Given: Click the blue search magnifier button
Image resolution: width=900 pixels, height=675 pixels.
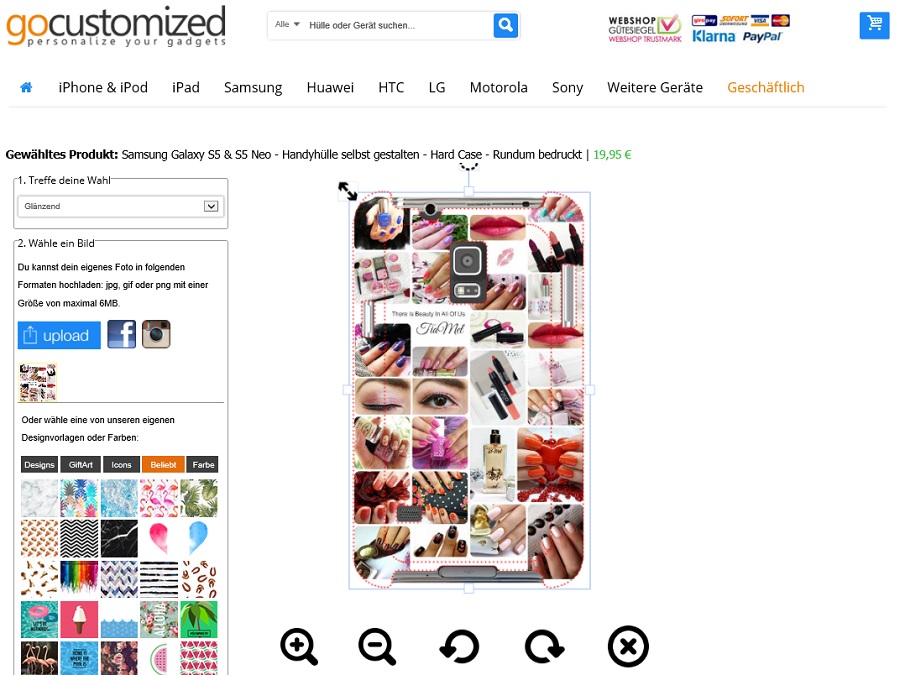Looking at the screenshot, I should pos(506,25).
